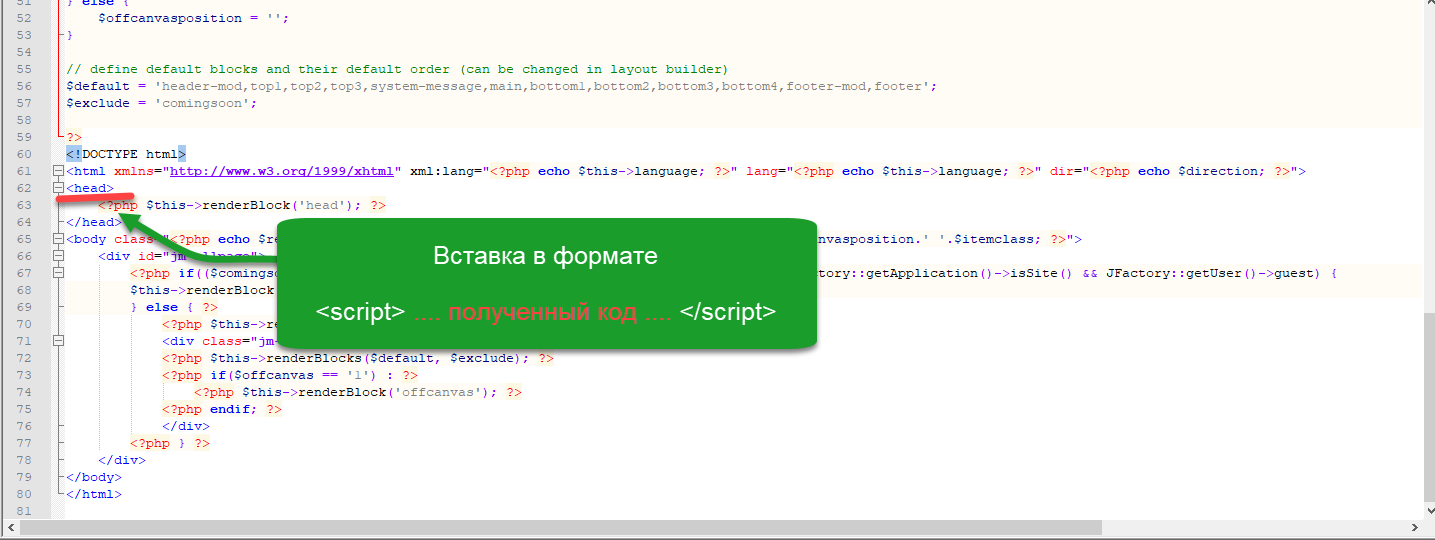Click the $exclude = 'comingsoon' line
The height and width of the screenshot is (540, 1435).
(x=162, y=103)
